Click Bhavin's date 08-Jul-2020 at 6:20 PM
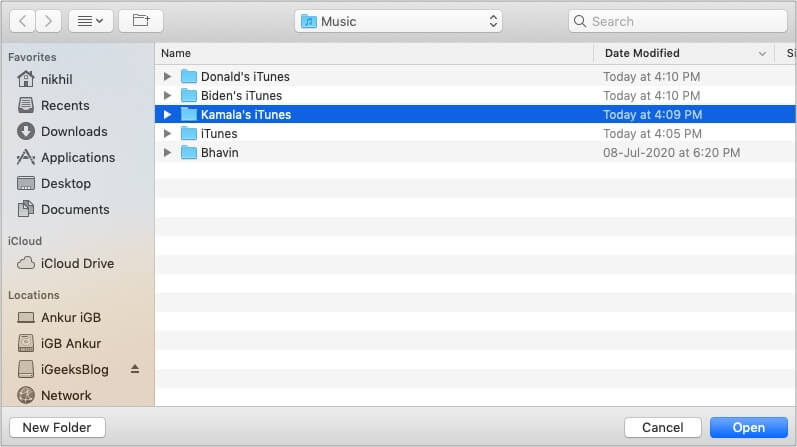Image resolution: width=797 pixels, height=447 pixels. (671, 153)
